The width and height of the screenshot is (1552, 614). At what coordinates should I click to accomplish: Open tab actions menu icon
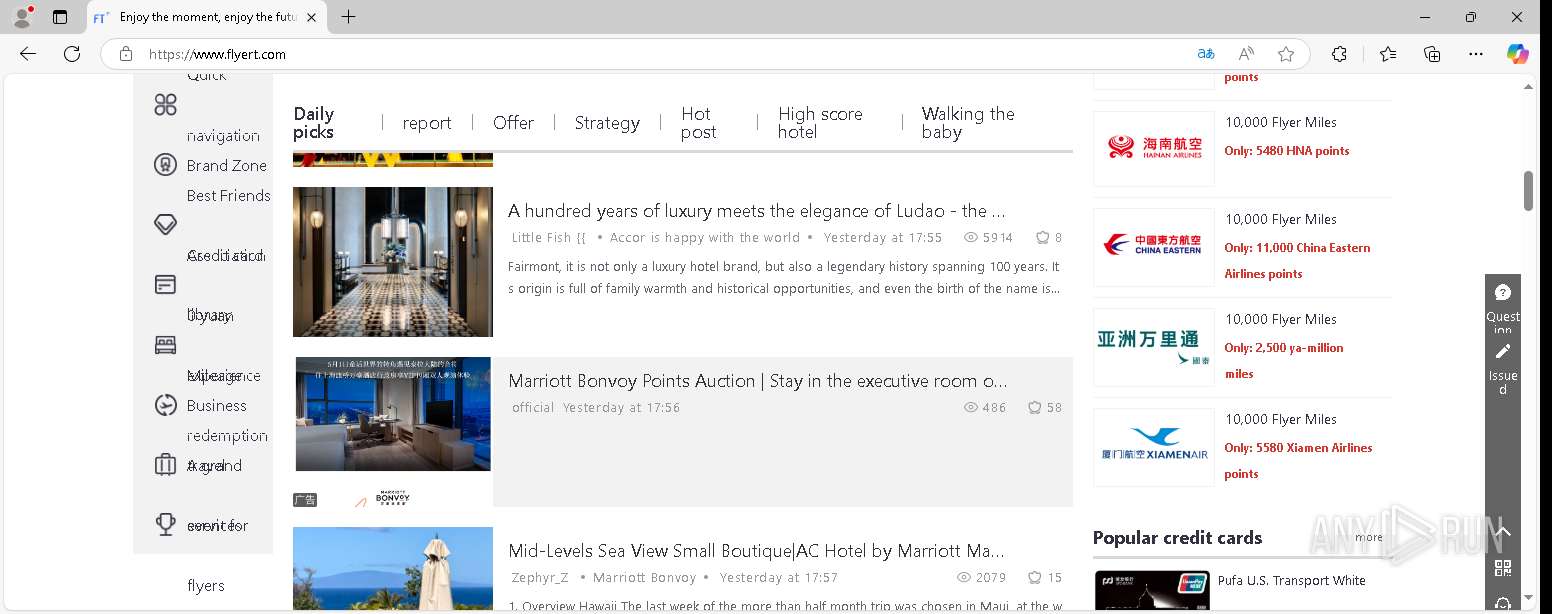pyautogui.click(x=60, y=17)
